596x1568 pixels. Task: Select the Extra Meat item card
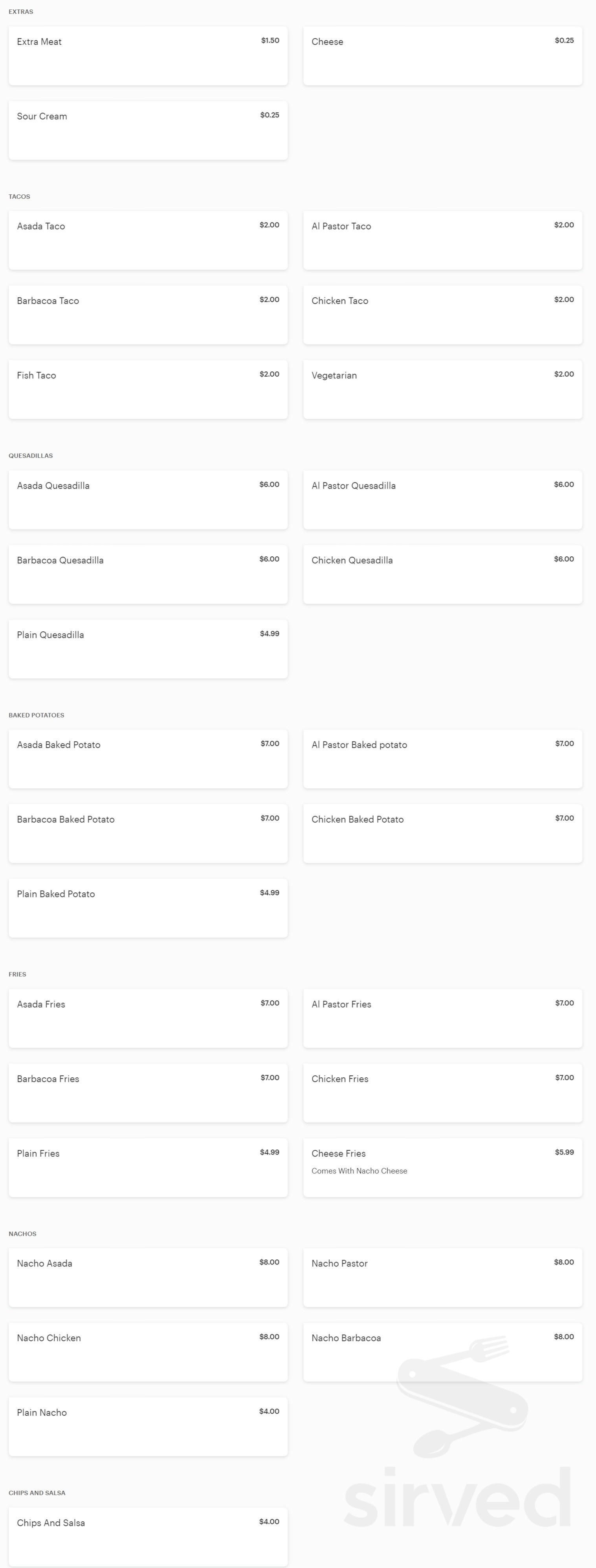(147, 55)
